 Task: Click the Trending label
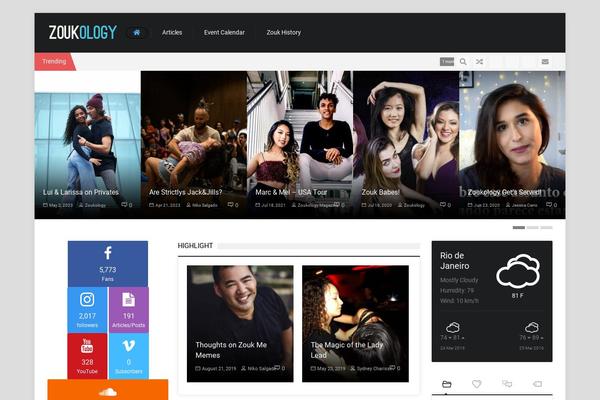(x=54, y=62)
